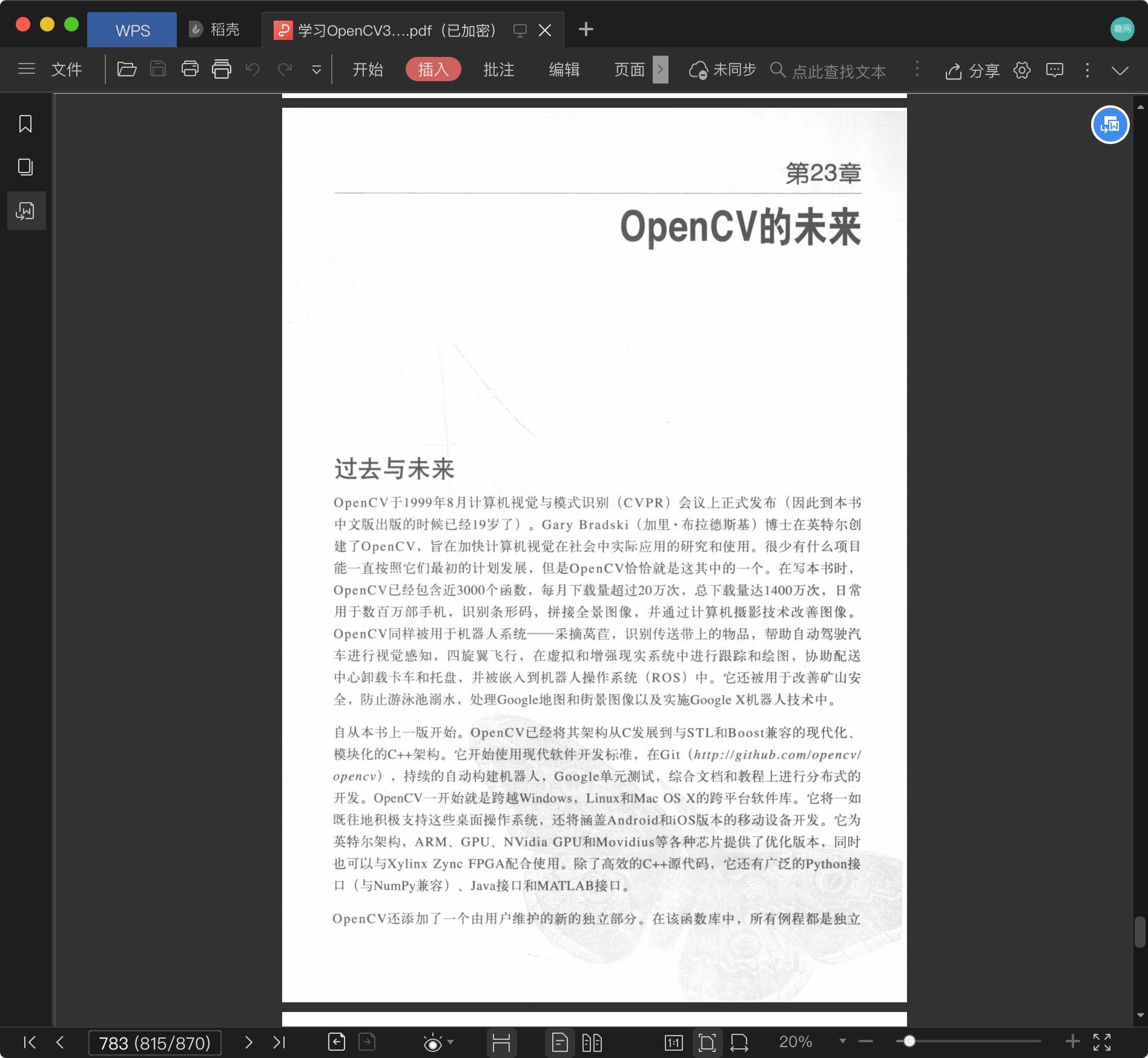Open the more options vertical dots
The image size is (1148, 1058).
pos(1087,70)
